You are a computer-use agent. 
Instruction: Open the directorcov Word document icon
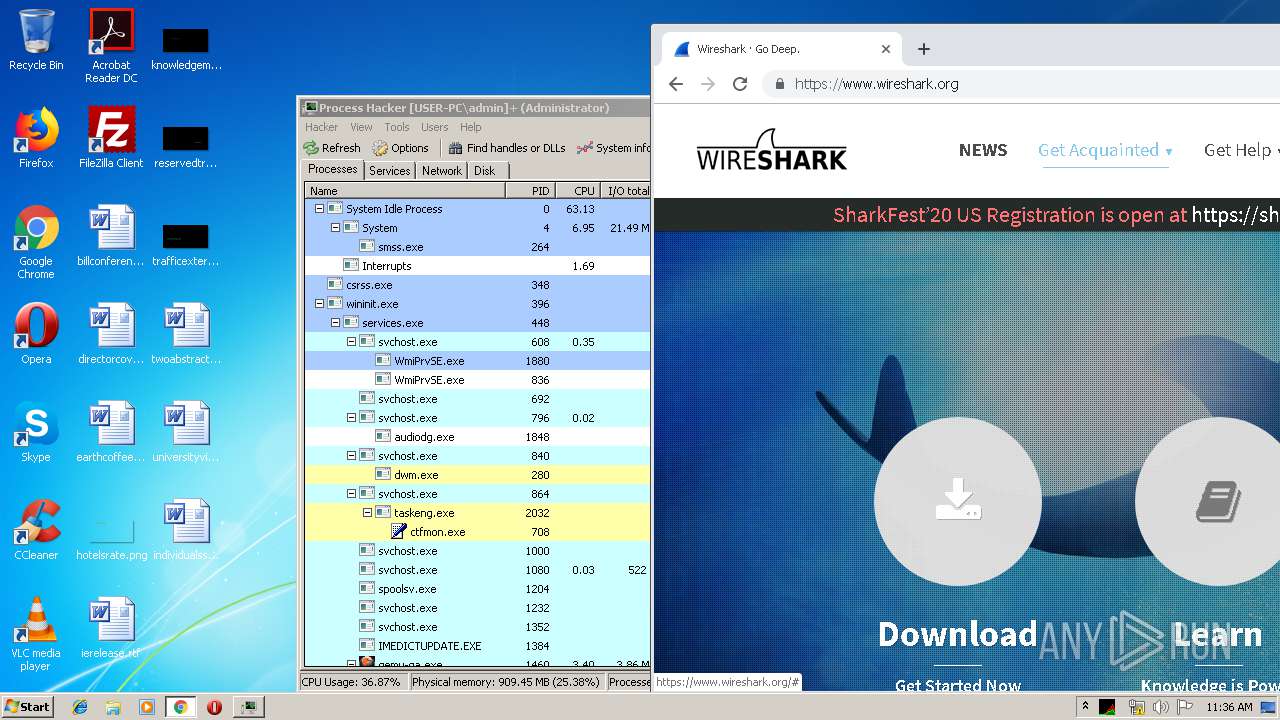111,334
